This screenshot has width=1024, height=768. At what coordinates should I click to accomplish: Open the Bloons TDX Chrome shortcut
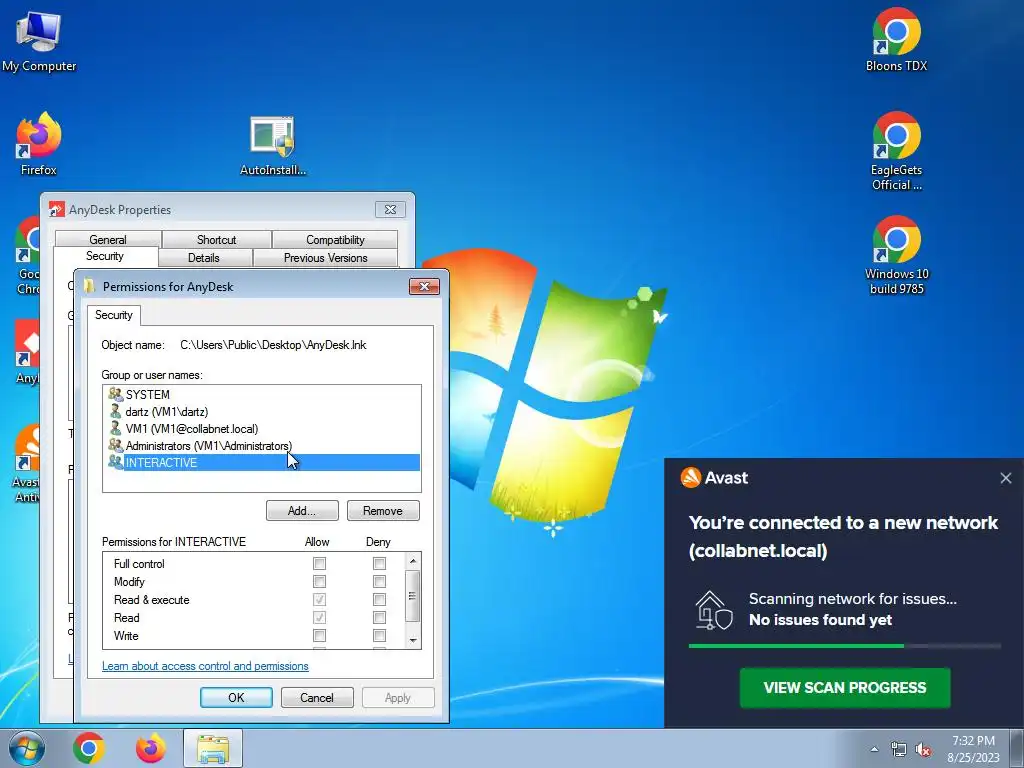tap(896, 39)
